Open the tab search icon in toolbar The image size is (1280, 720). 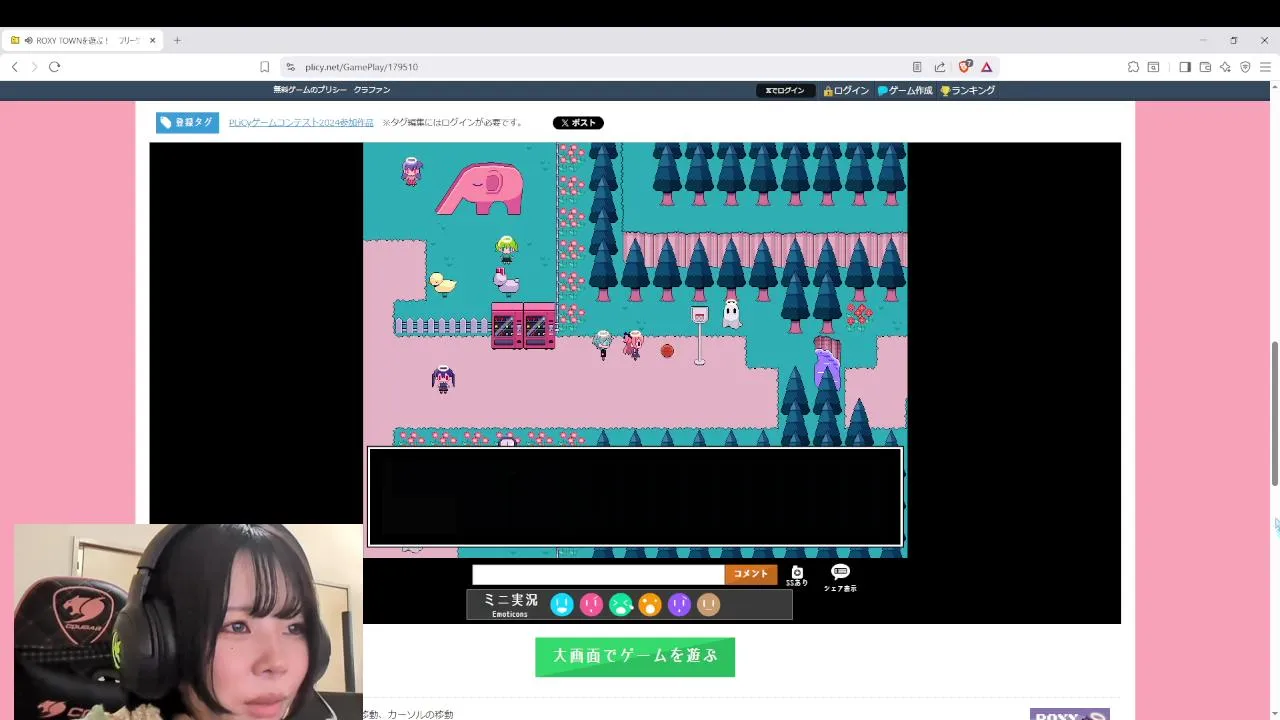(x=1153, y=67)
